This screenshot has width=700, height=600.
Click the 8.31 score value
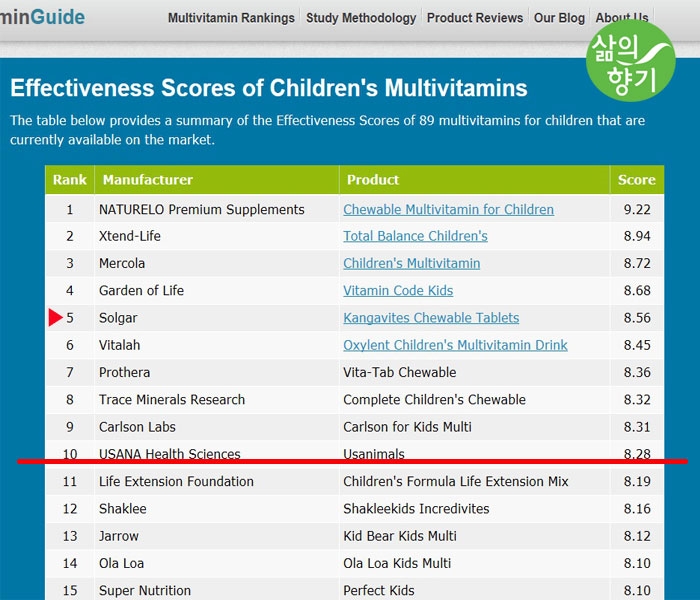click(637, 426)
